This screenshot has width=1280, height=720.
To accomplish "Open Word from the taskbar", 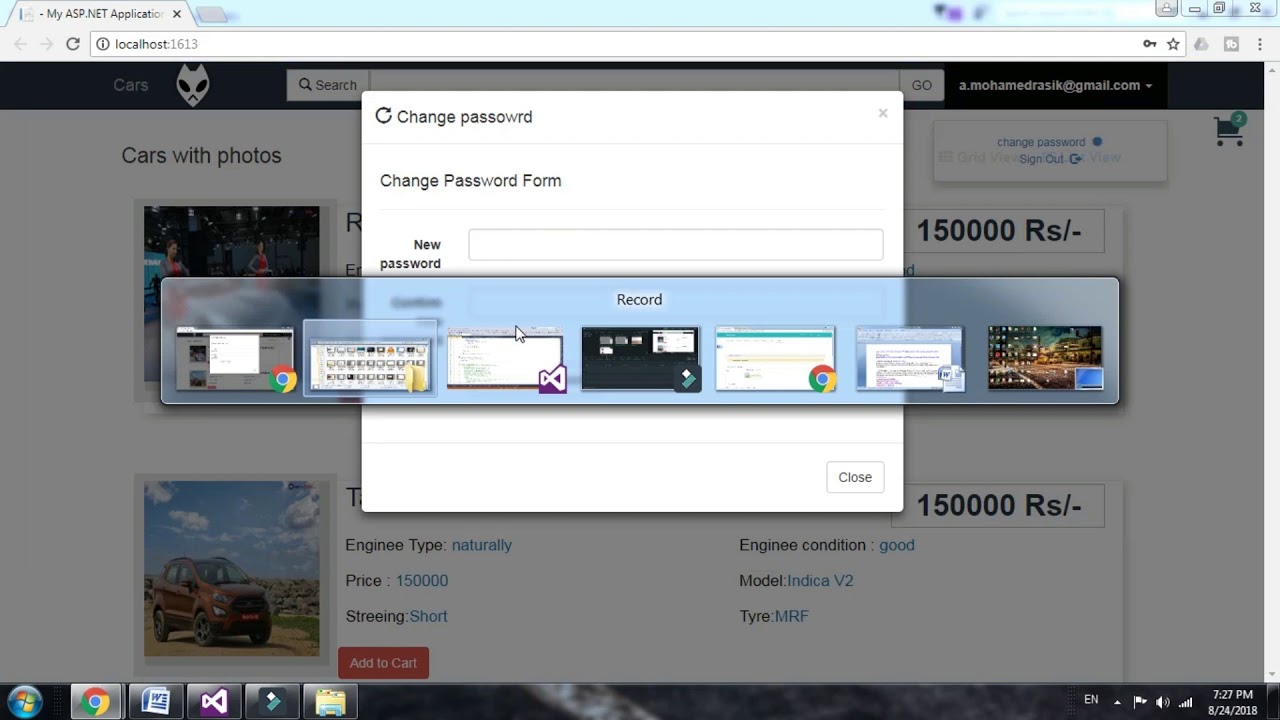I will (155, 702).
